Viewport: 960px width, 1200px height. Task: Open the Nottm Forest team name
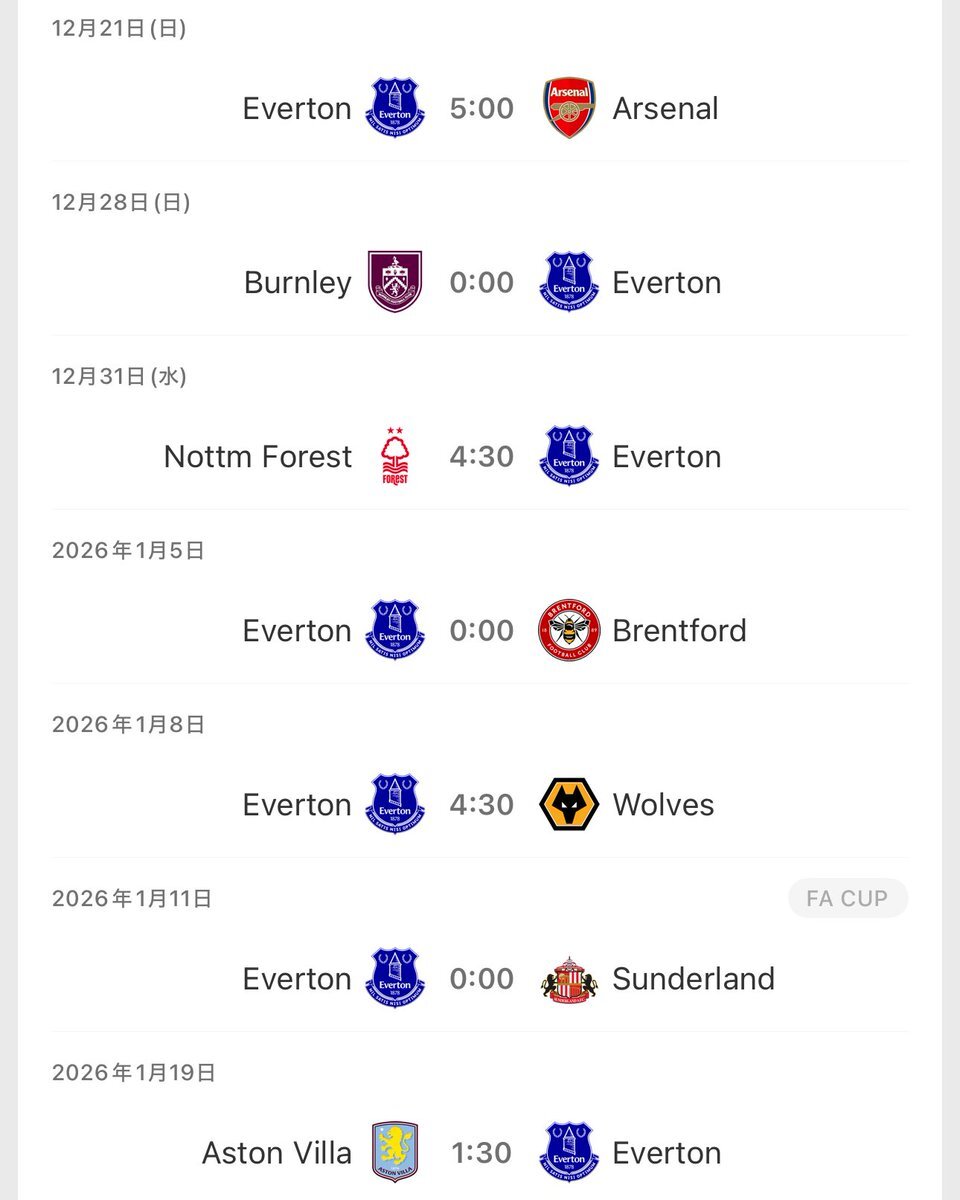click(258, 456)
